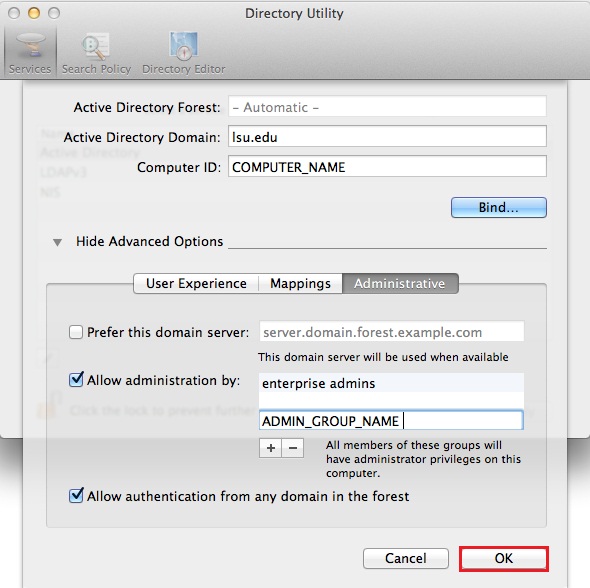Collapse the Hide Advanced Options disclosure triangle
Viewport: 590px width, 588px height.
[57, 242]
